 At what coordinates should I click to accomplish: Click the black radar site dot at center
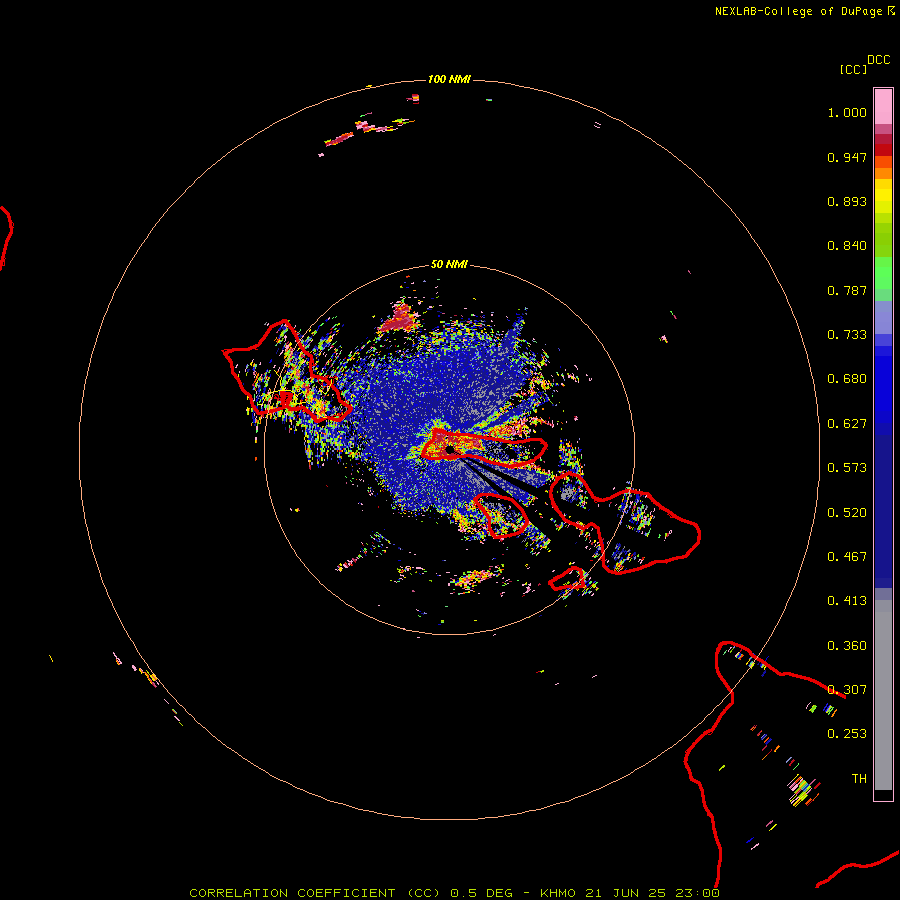tap(450, 450)
